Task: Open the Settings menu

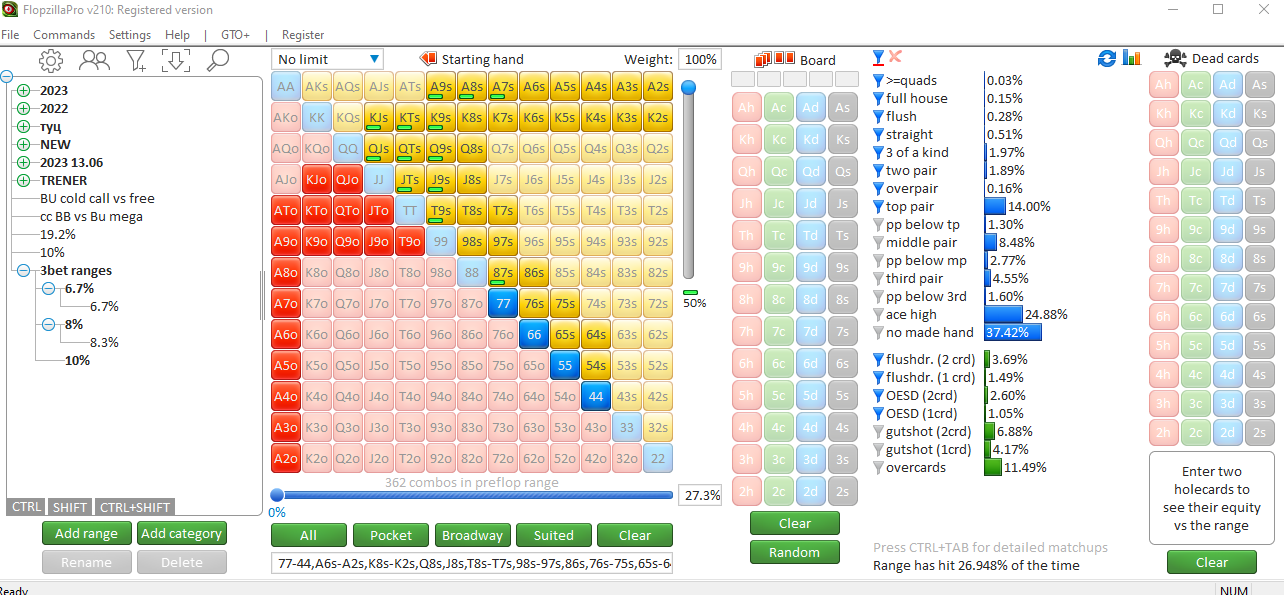Action: coord(130,35)
